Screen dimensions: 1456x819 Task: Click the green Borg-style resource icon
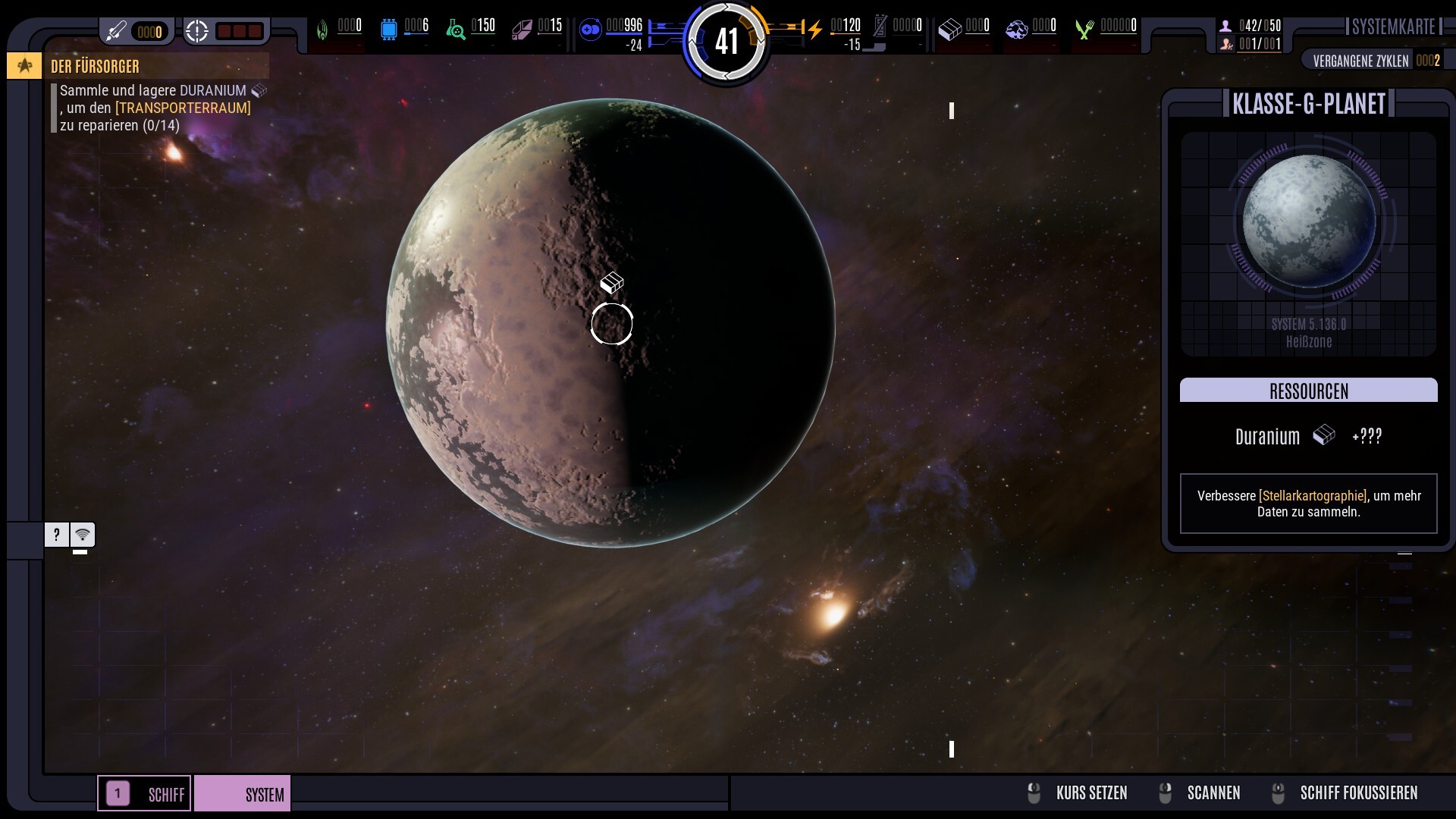322,30
